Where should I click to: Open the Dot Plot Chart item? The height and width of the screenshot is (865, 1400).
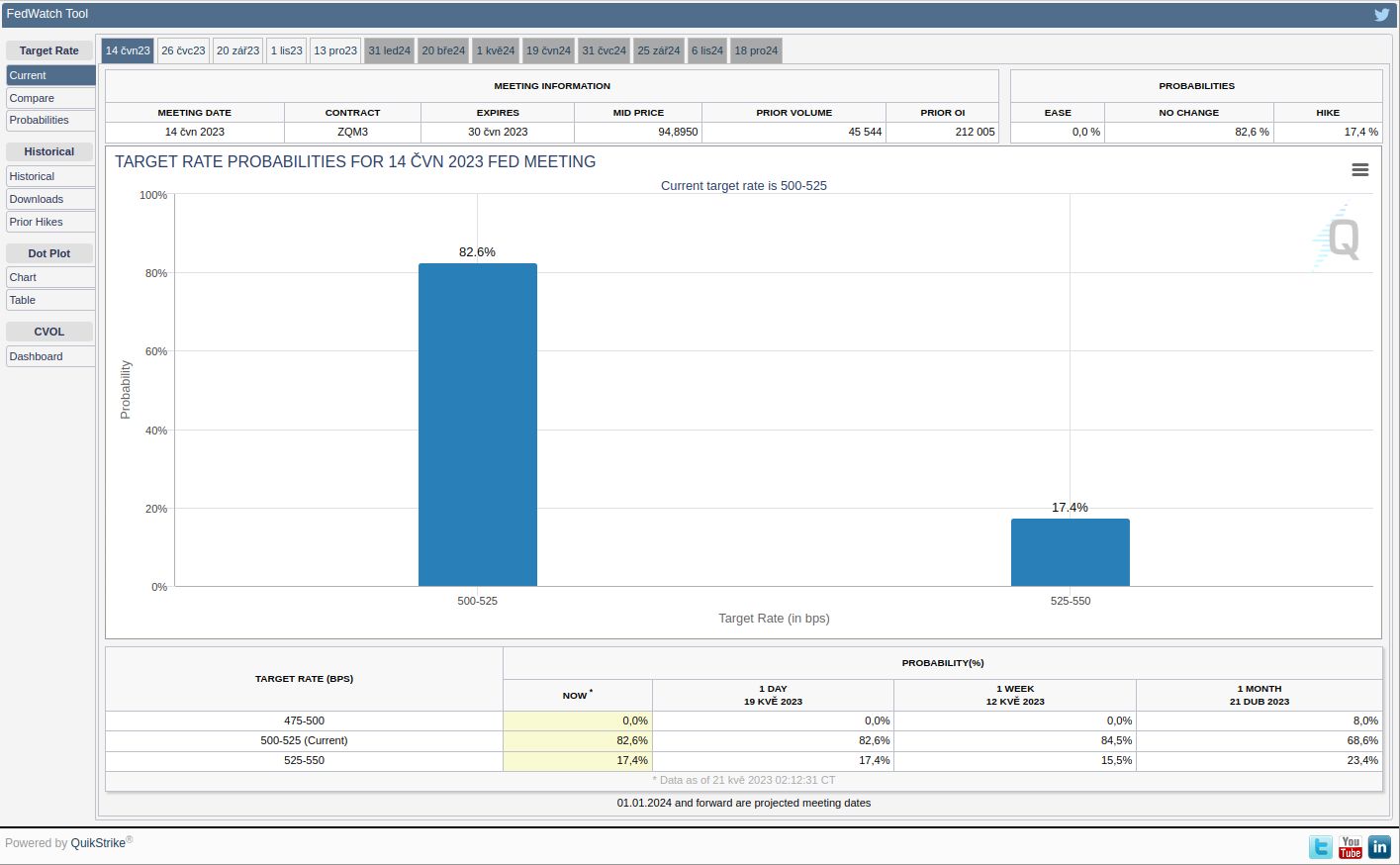(50, 277)
